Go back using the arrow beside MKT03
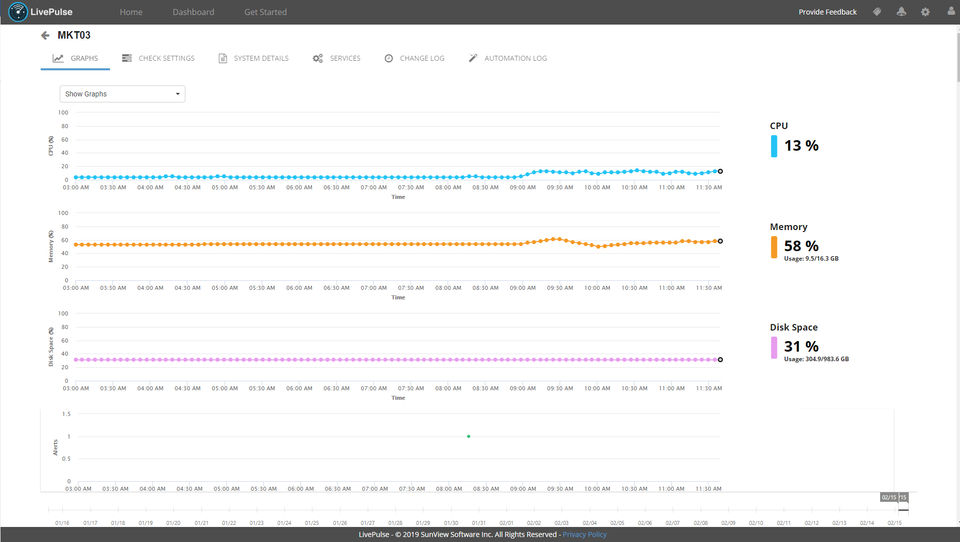 [45, 36]
